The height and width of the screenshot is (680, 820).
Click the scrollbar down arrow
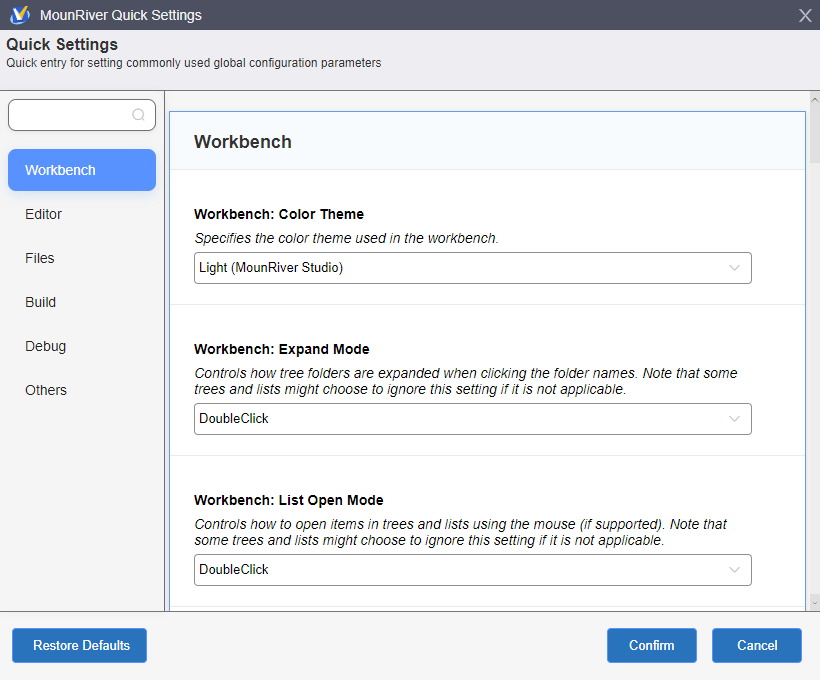(x=814, y=603)
